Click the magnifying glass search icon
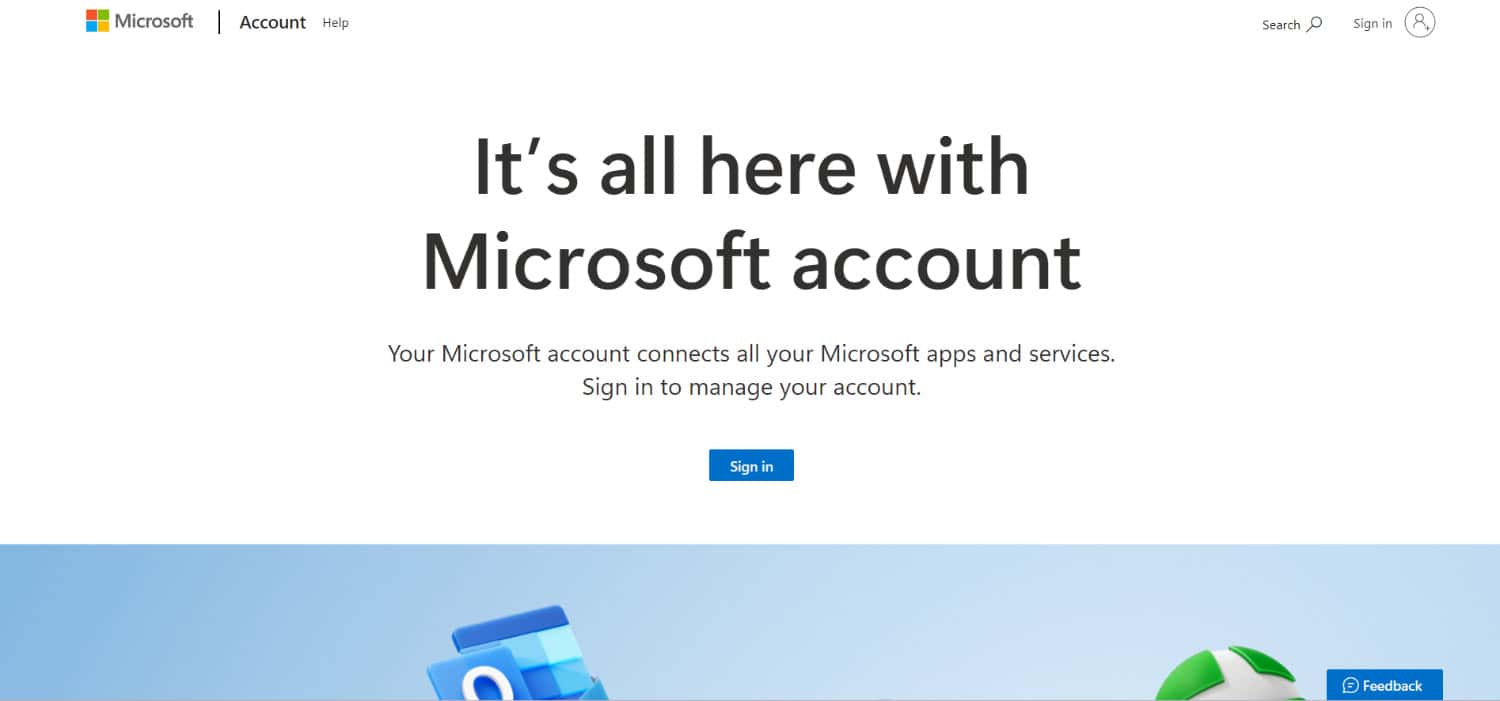 click(1315, 23)
